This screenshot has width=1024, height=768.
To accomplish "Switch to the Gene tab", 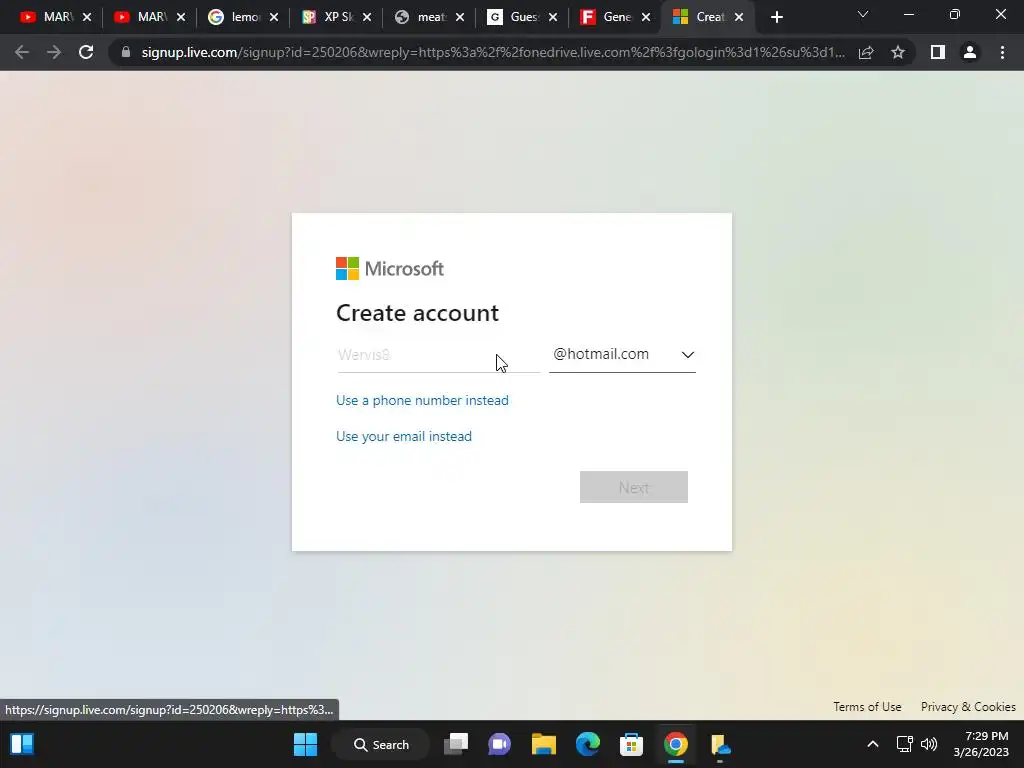I will 607,17.
